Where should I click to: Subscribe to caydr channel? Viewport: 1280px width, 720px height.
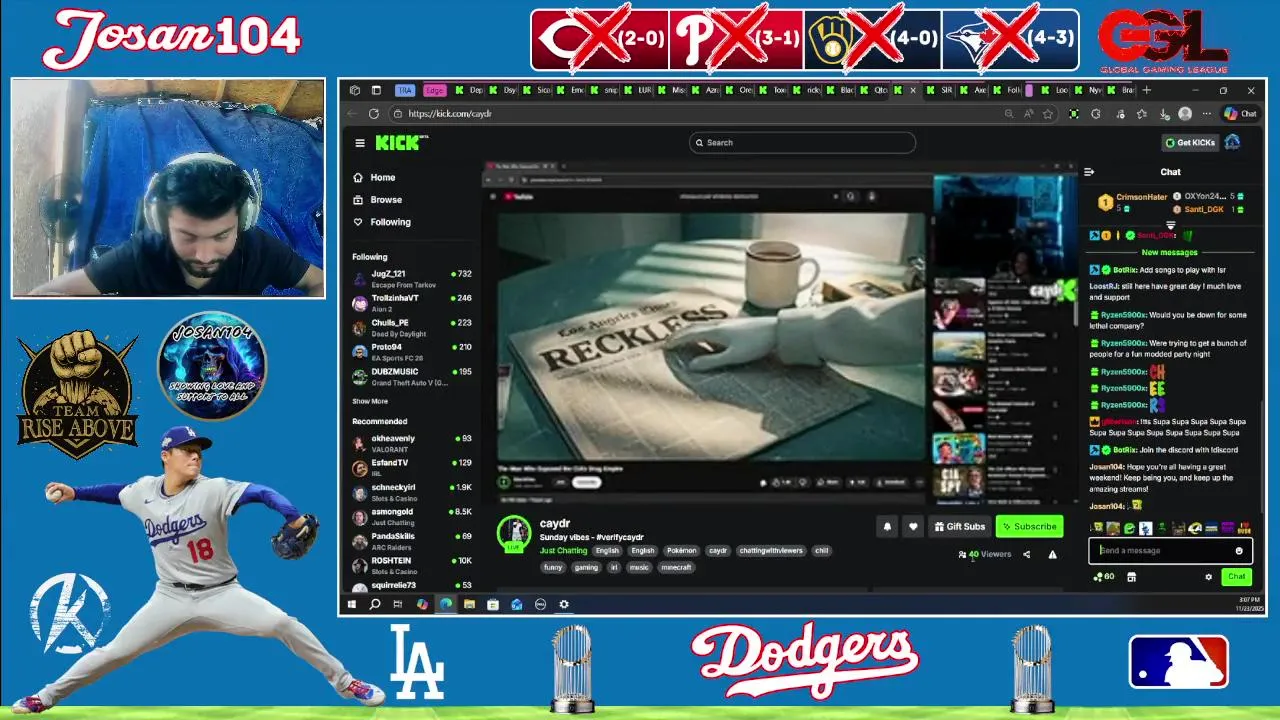pos(1029,527)
